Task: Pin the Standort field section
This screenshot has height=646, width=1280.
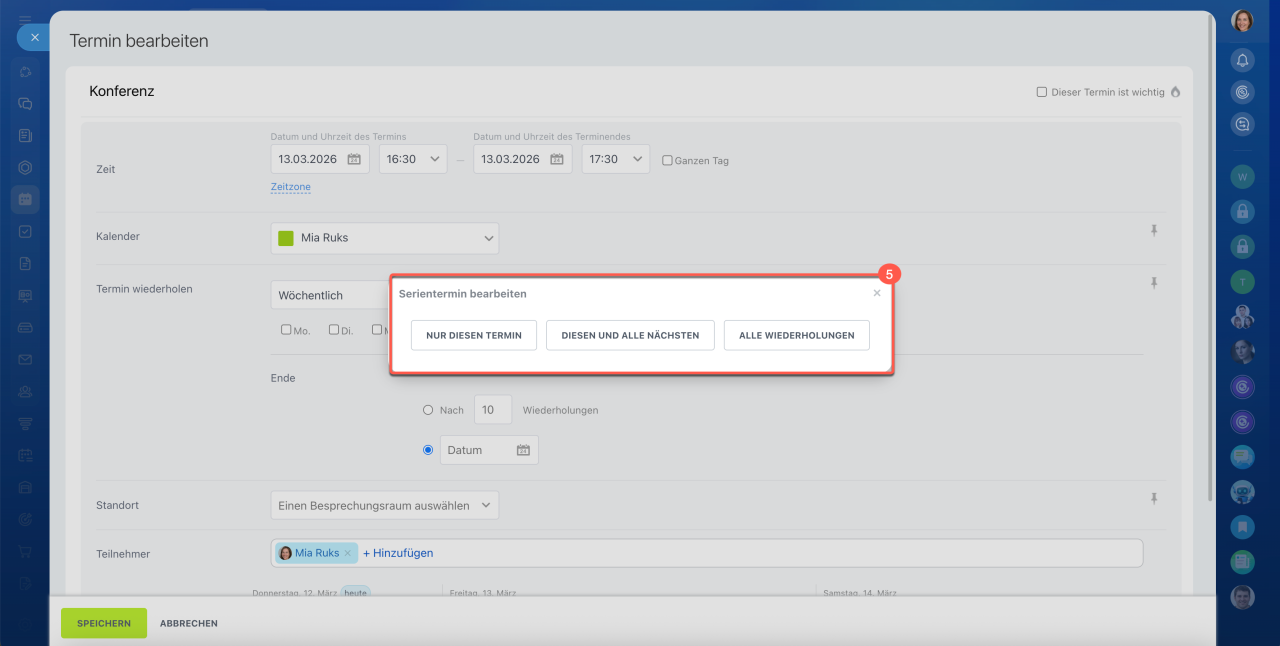Action: [x=1153, y=498]
